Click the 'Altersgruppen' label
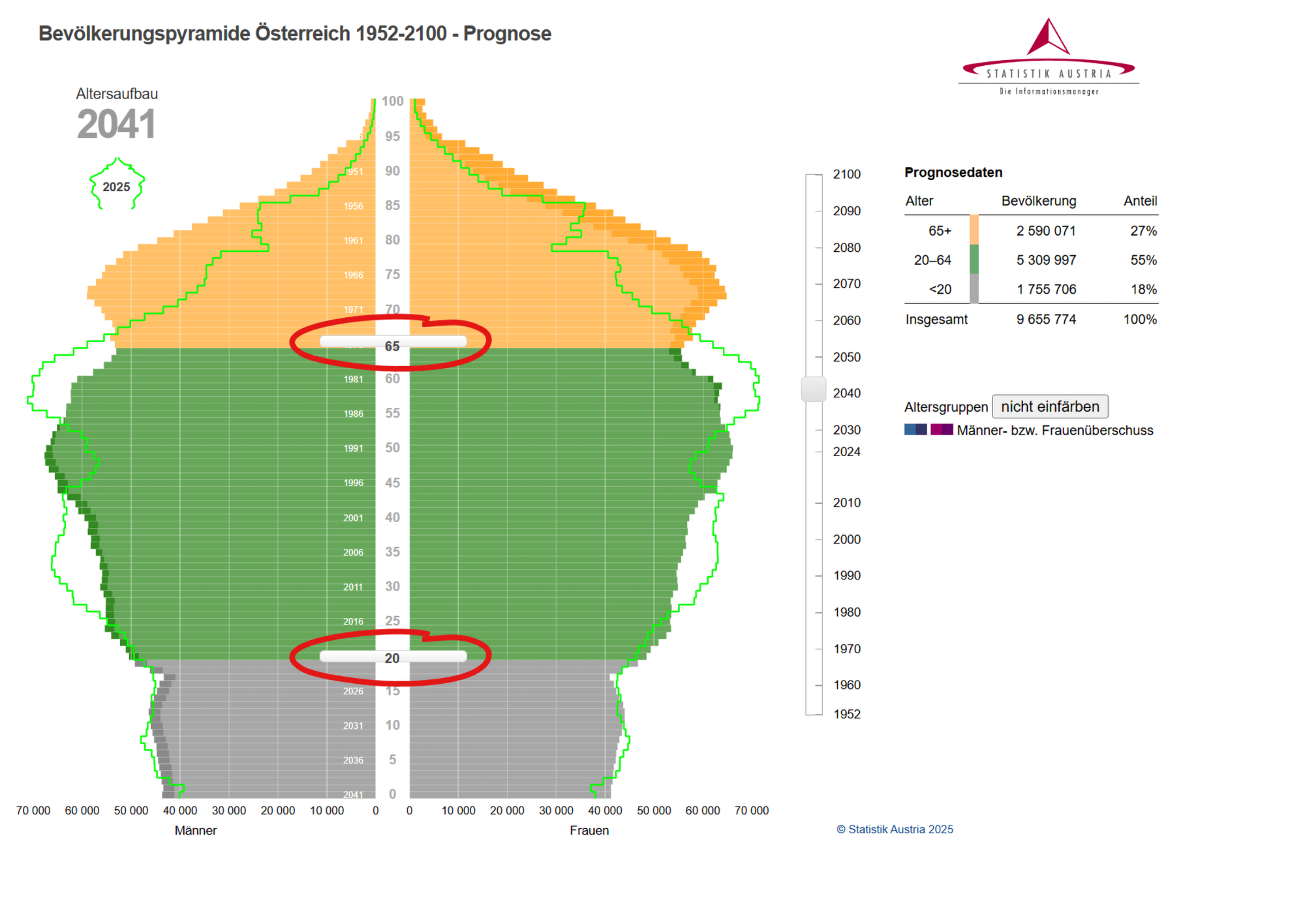The height and width of the screenshot is (924, 1305). tap(946, 407)
